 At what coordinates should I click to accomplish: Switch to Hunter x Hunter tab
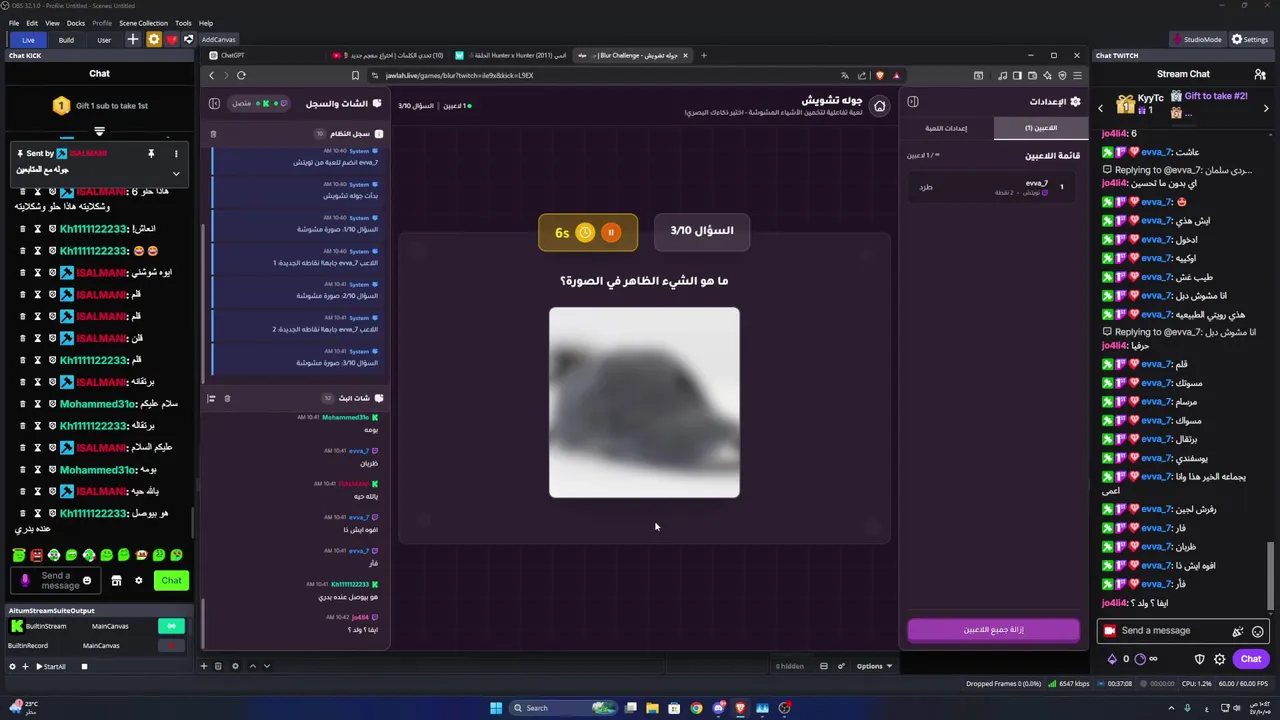[x=510, y=55]
